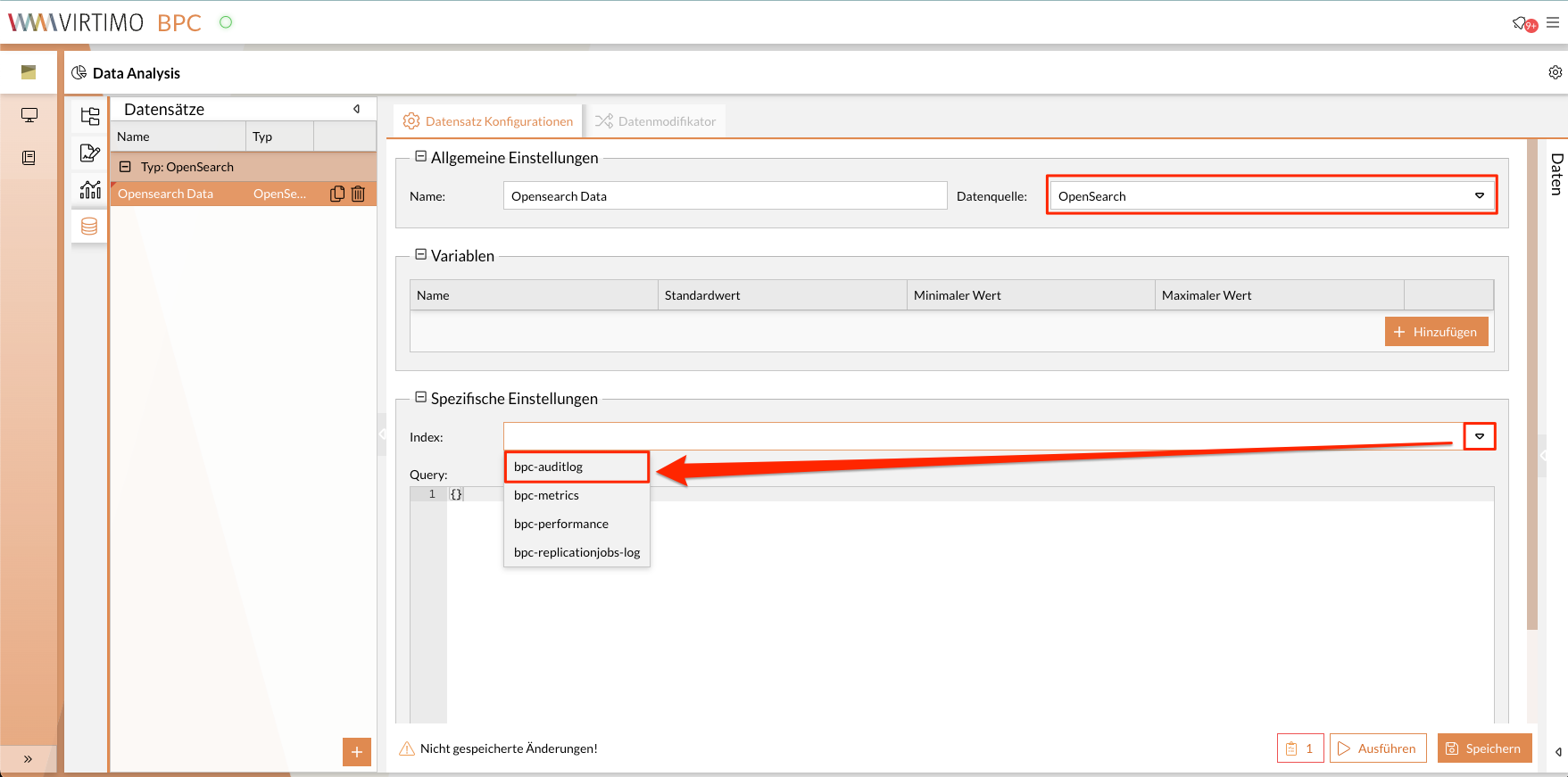The height and width of the screenshot is (777, 1568).
Task: Click the Virtimo BPC logo
Action: pyautogui.click(x=105, y=22)
